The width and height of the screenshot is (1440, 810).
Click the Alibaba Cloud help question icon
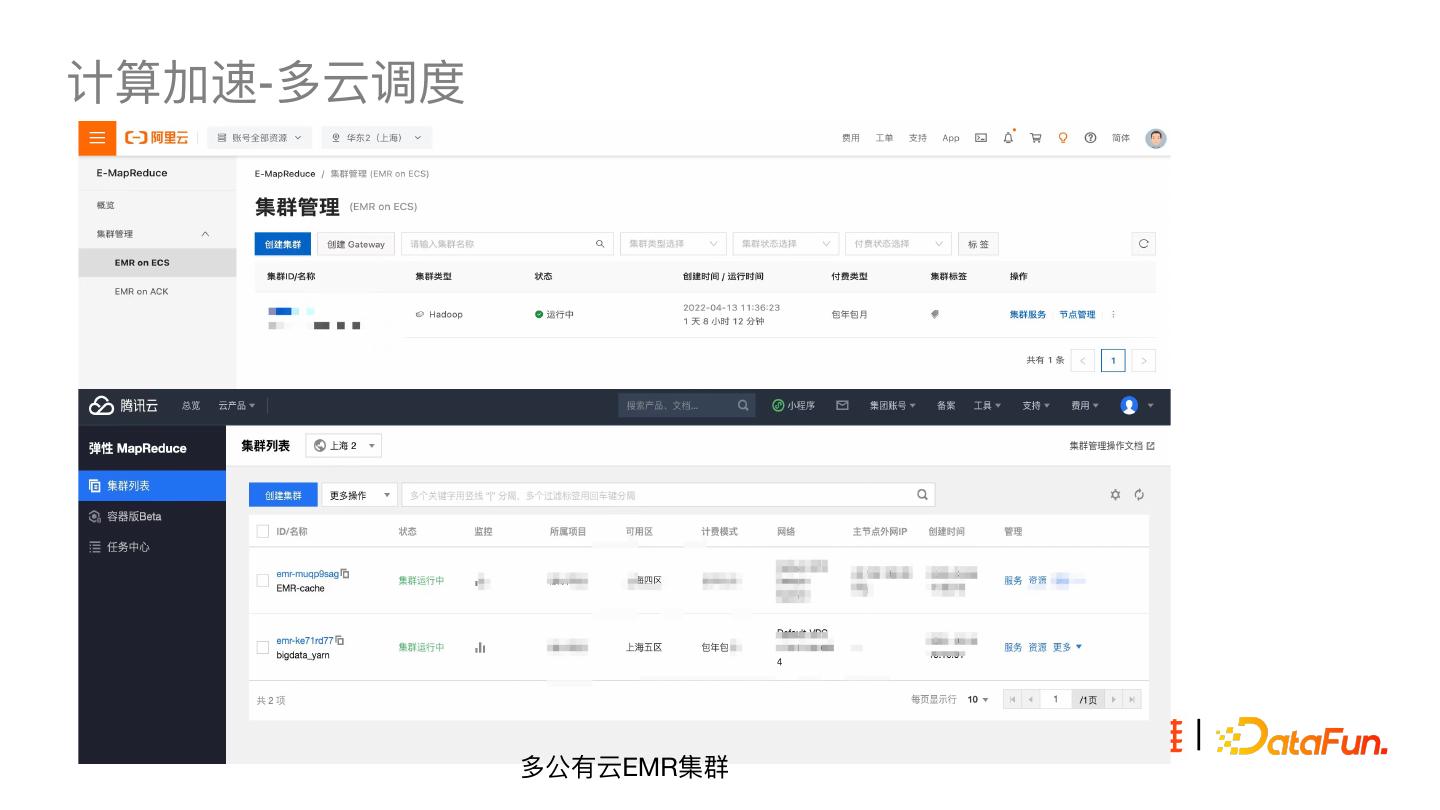(x=1090, y=138)
